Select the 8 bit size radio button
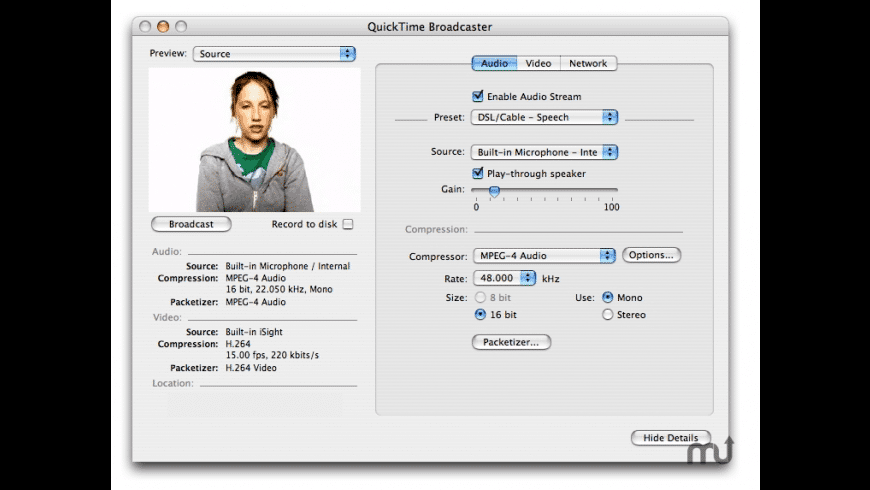 click(480, 298)
